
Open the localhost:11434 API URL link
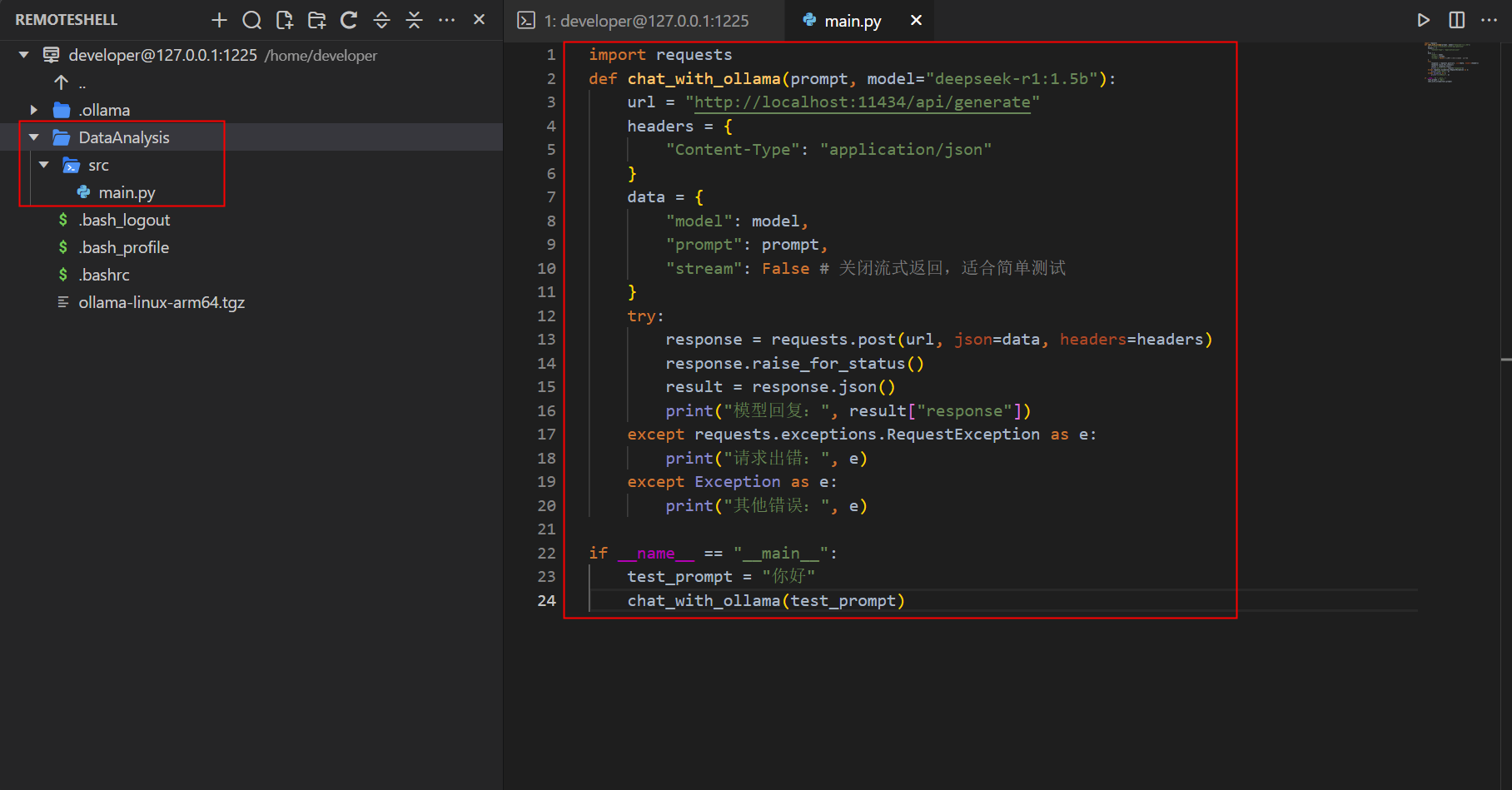coord(862,102)
